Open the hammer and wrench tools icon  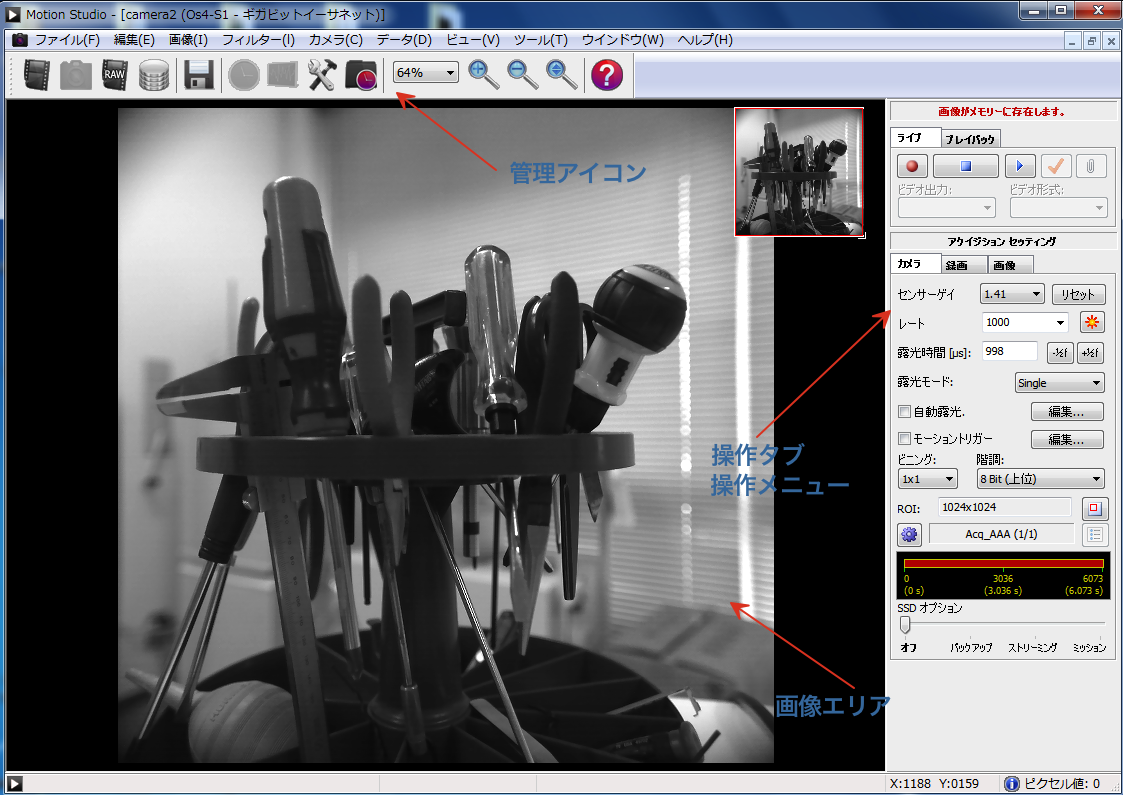click(x=322, y=74)
